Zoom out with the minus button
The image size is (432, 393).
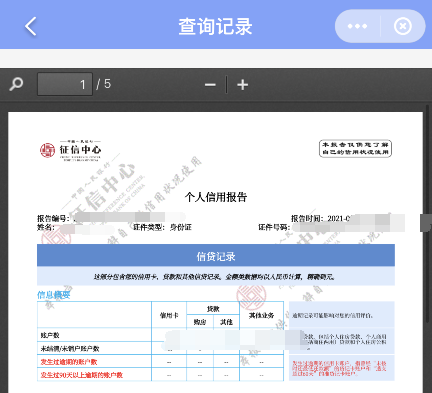(x=210, y=85)
